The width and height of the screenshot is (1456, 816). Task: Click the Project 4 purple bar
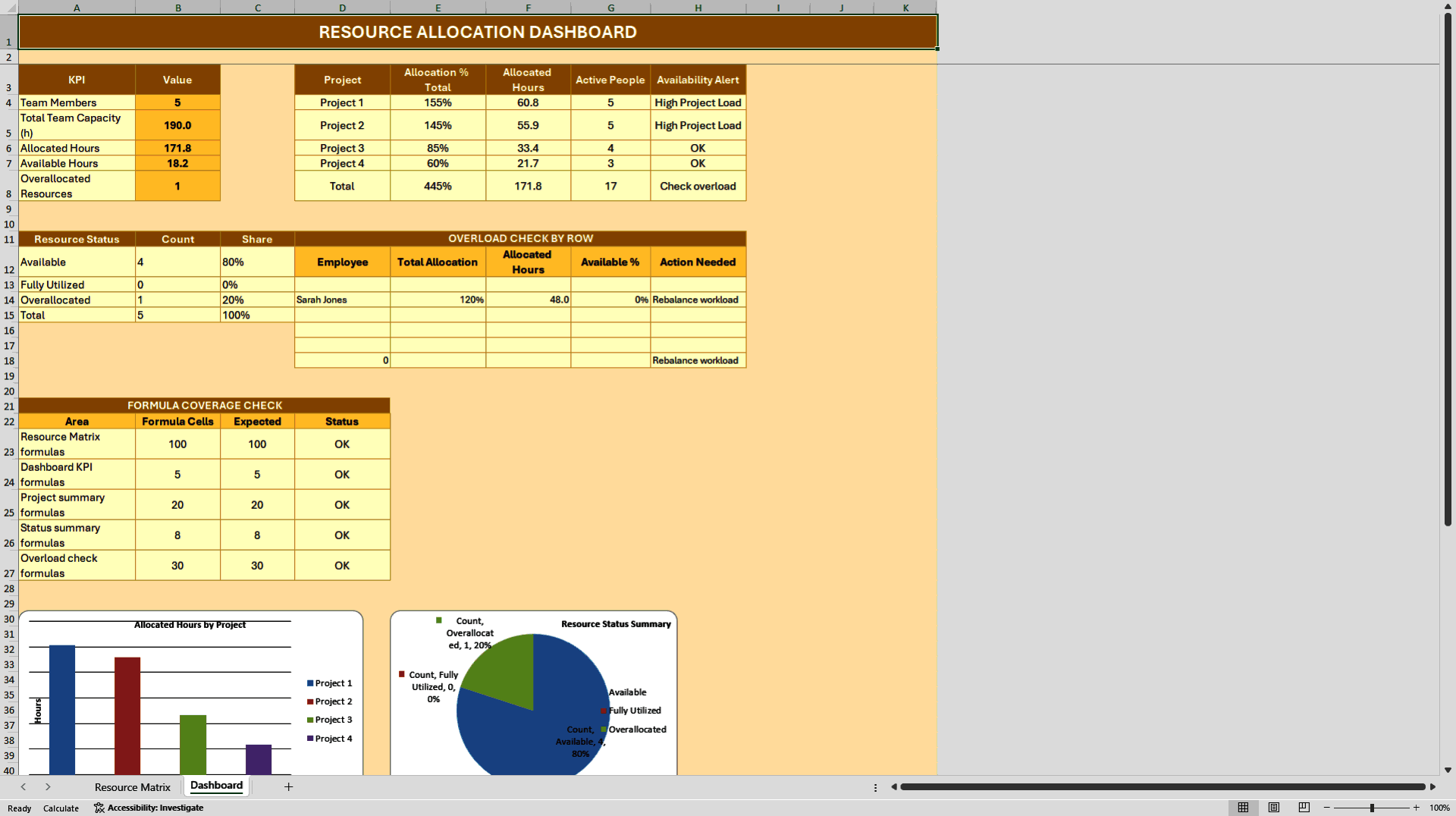tap(259, 759)
